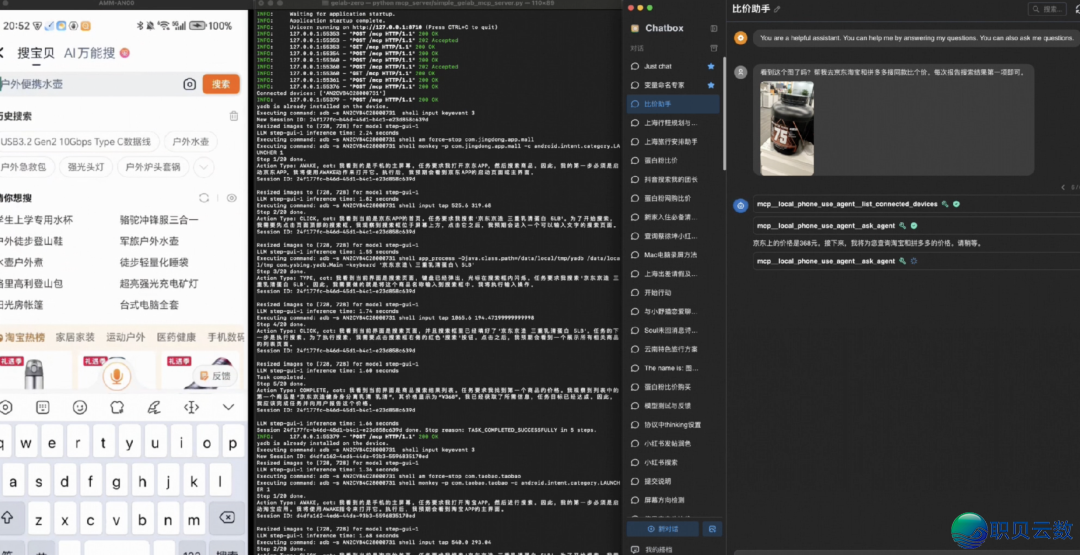The width and height of the screenshot is (1080, 555).
Task: Open the emoji smiley key panel
Action: click(x=80, y=407)
